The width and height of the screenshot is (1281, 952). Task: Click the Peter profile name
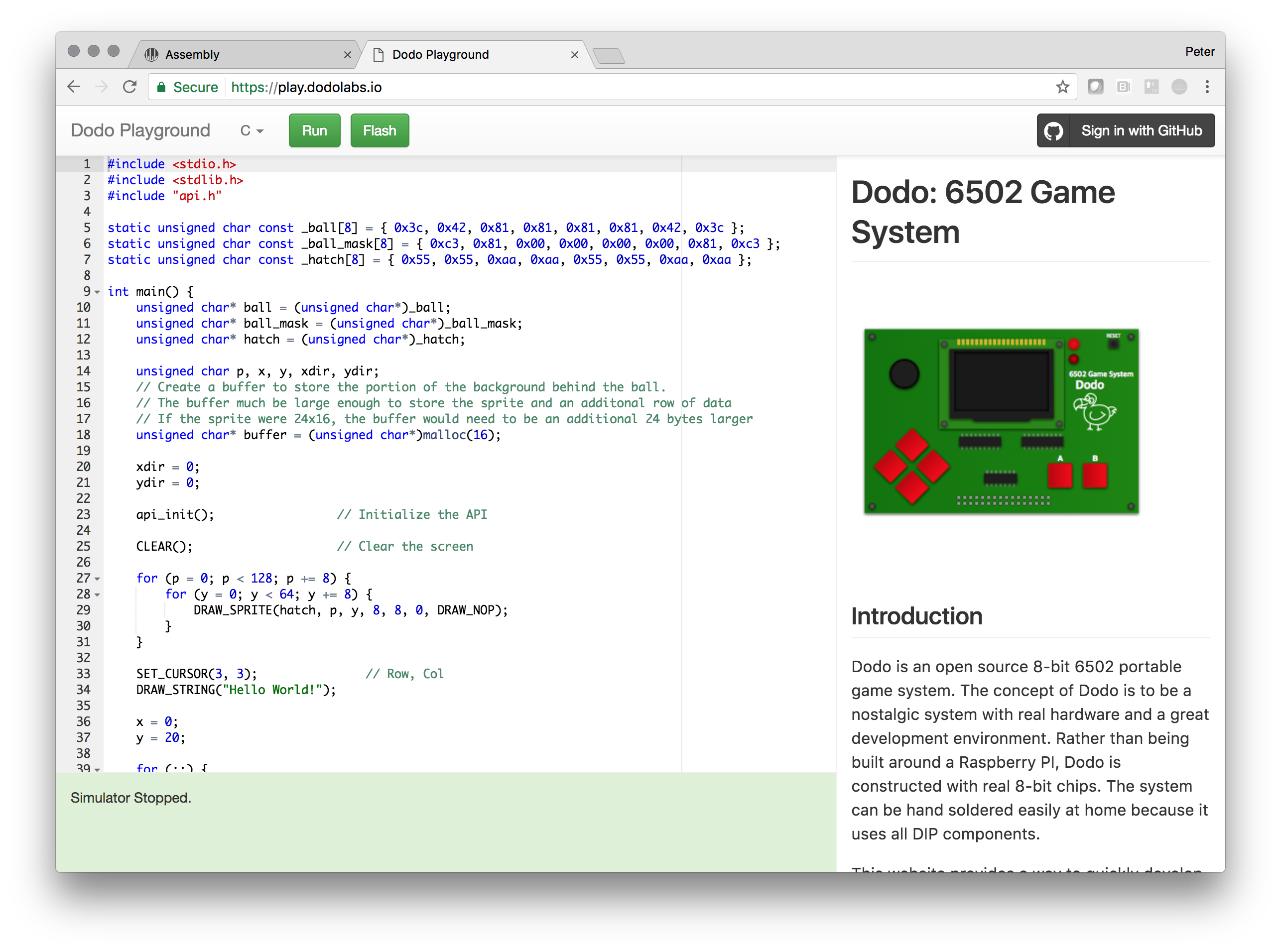pos(1199,52)
